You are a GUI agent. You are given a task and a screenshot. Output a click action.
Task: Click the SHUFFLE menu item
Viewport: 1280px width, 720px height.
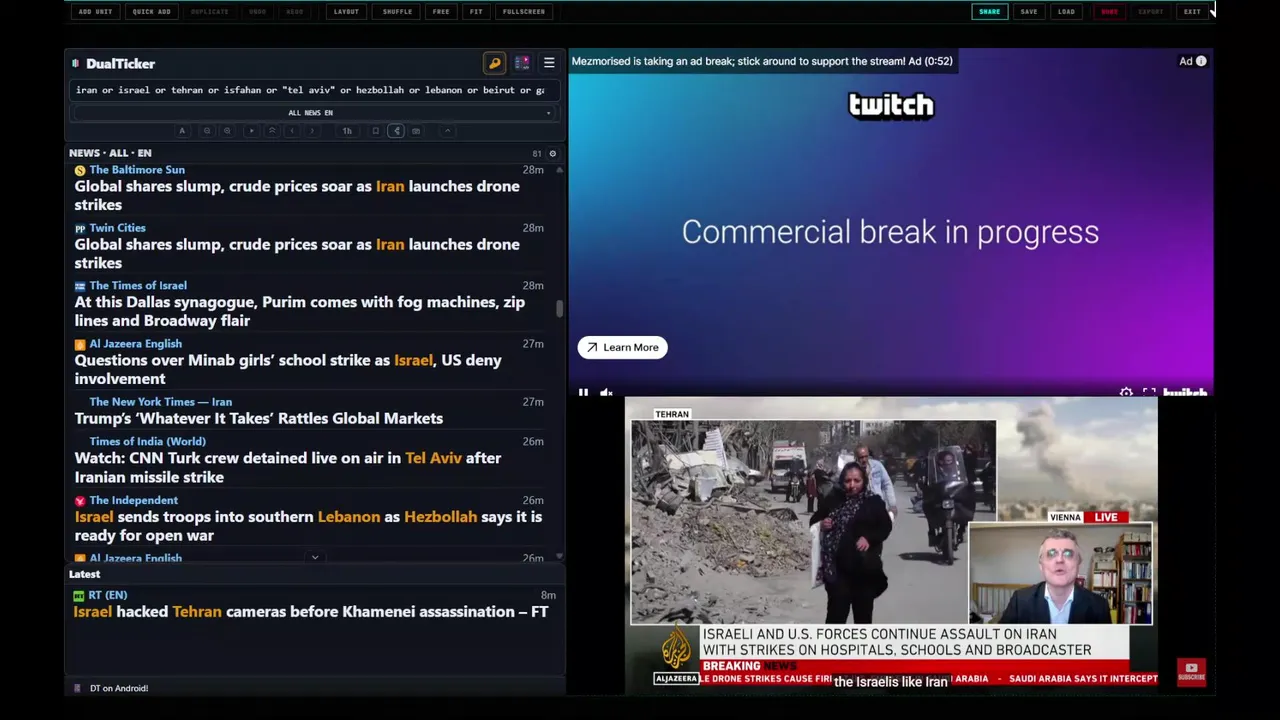397,12
